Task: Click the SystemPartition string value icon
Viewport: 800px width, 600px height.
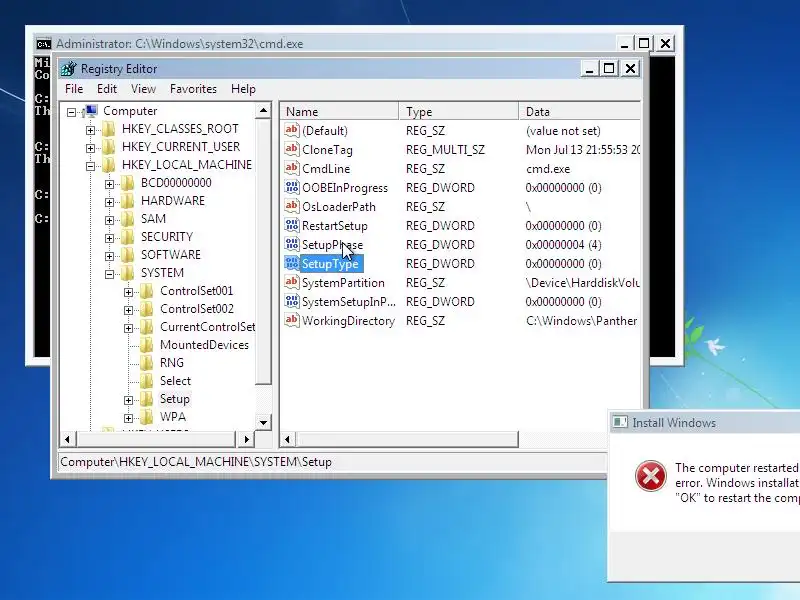Action: (x=291, y=282)
